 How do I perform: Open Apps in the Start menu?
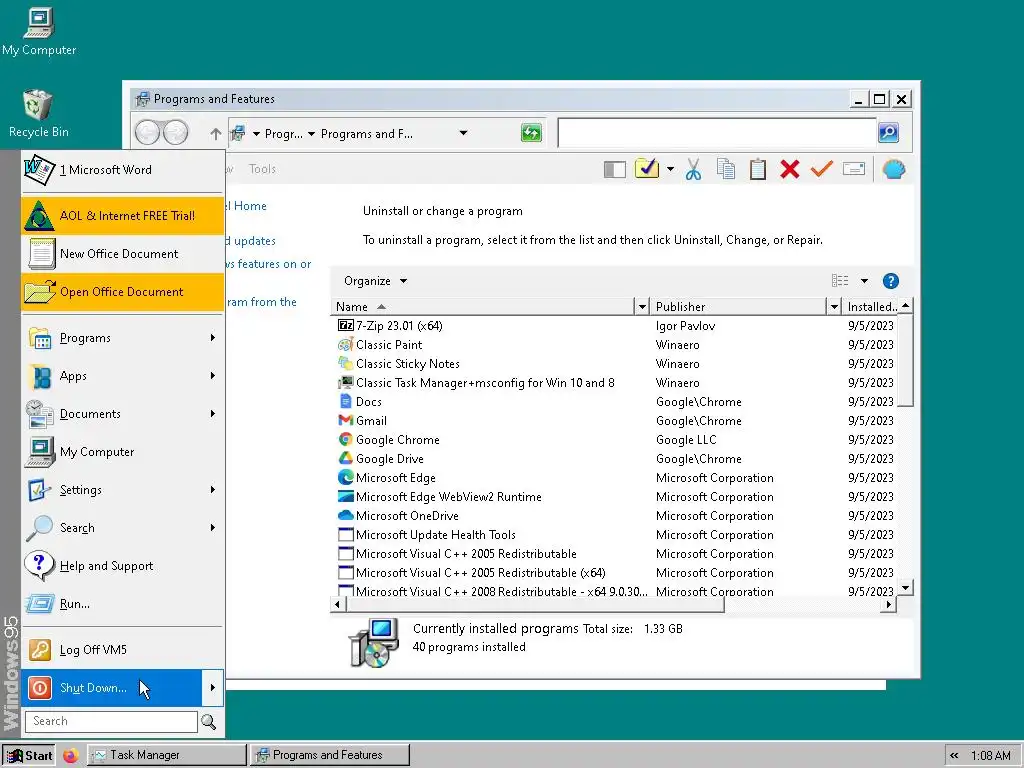(122, 376)
